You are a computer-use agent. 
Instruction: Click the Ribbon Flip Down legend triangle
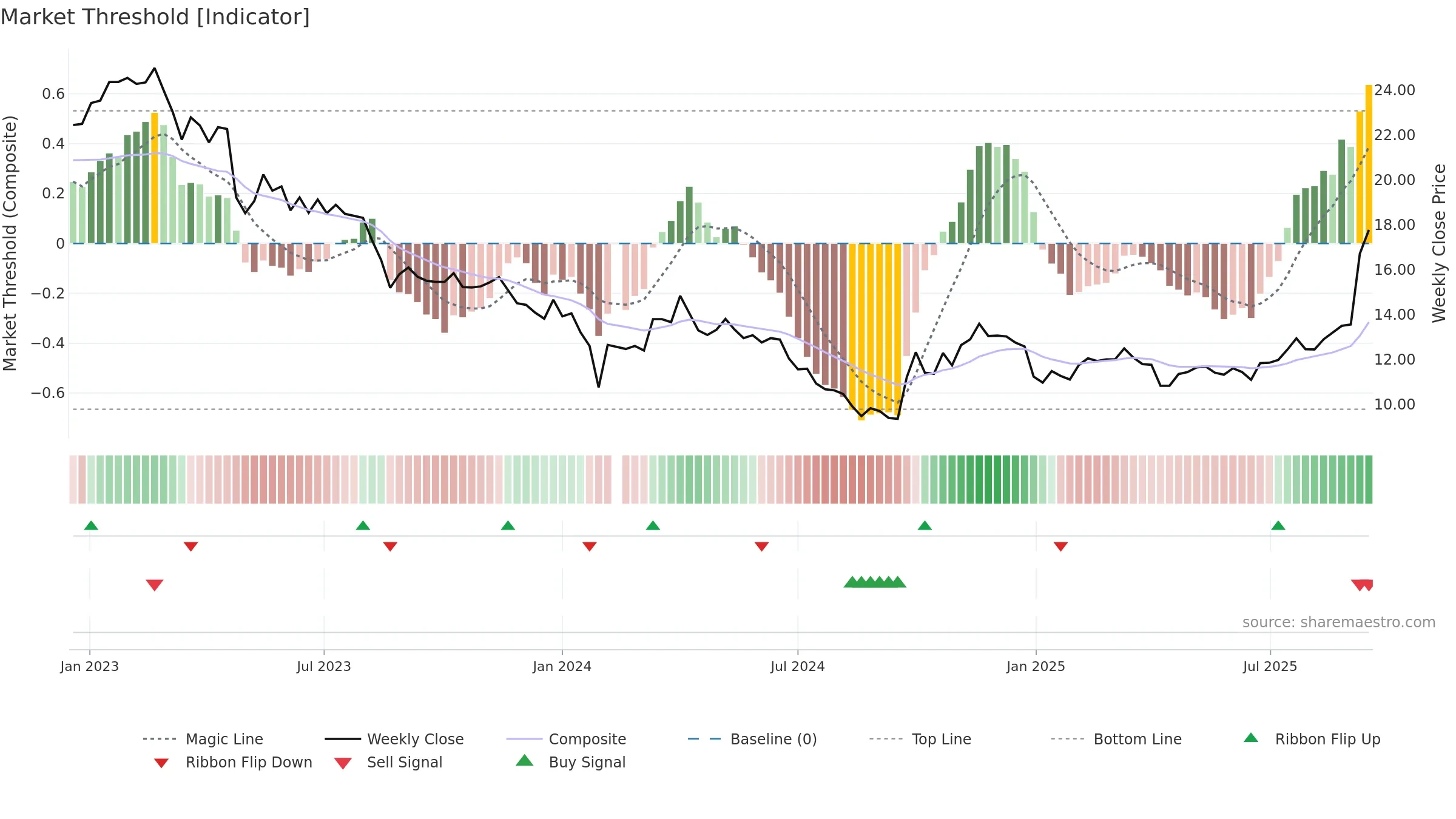pos(161,763)
